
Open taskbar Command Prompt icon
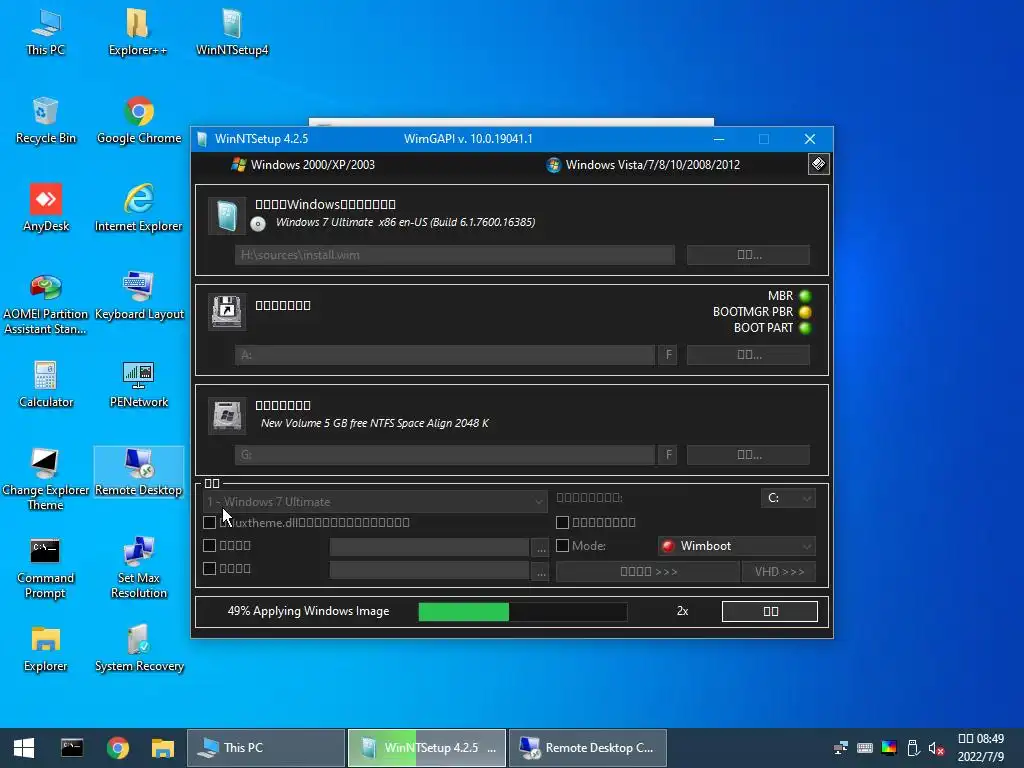72,748
